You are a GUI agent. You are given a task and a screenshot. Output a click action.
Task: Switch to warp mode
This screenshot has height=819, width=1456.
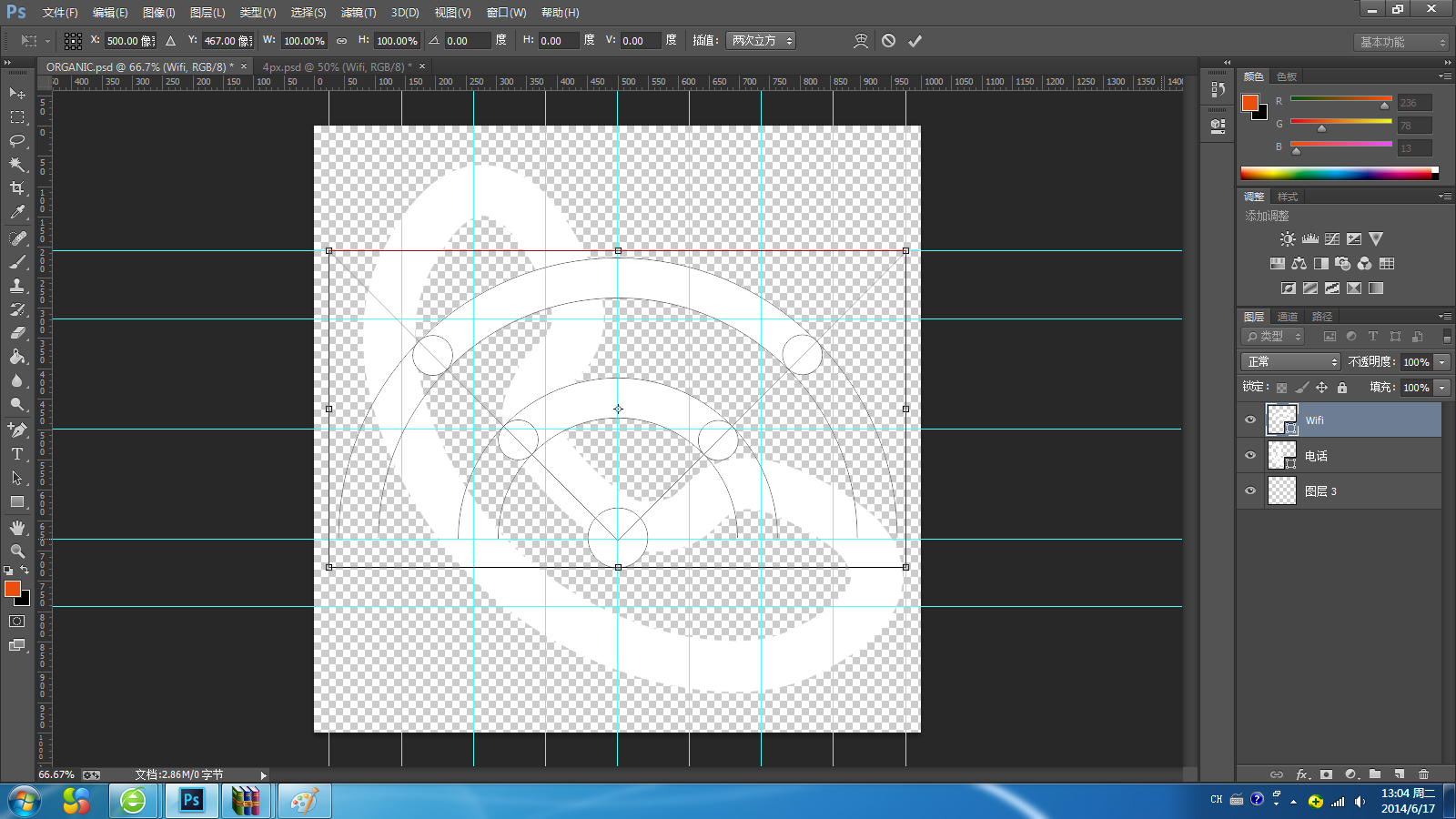tap(861, 41)
